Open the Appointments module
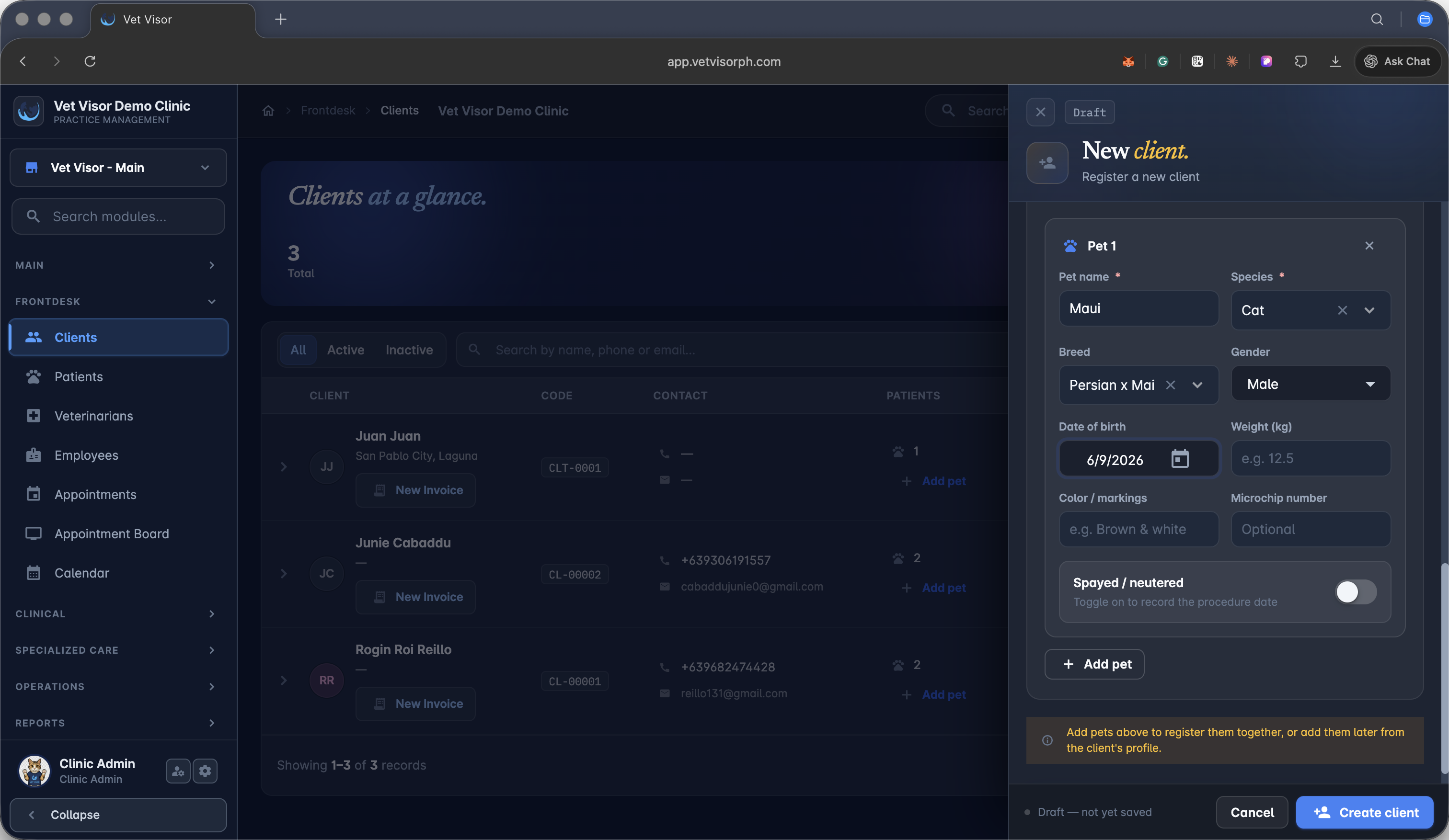The image size is (1449, 840). pyautogui.click(x=118, y=495)
